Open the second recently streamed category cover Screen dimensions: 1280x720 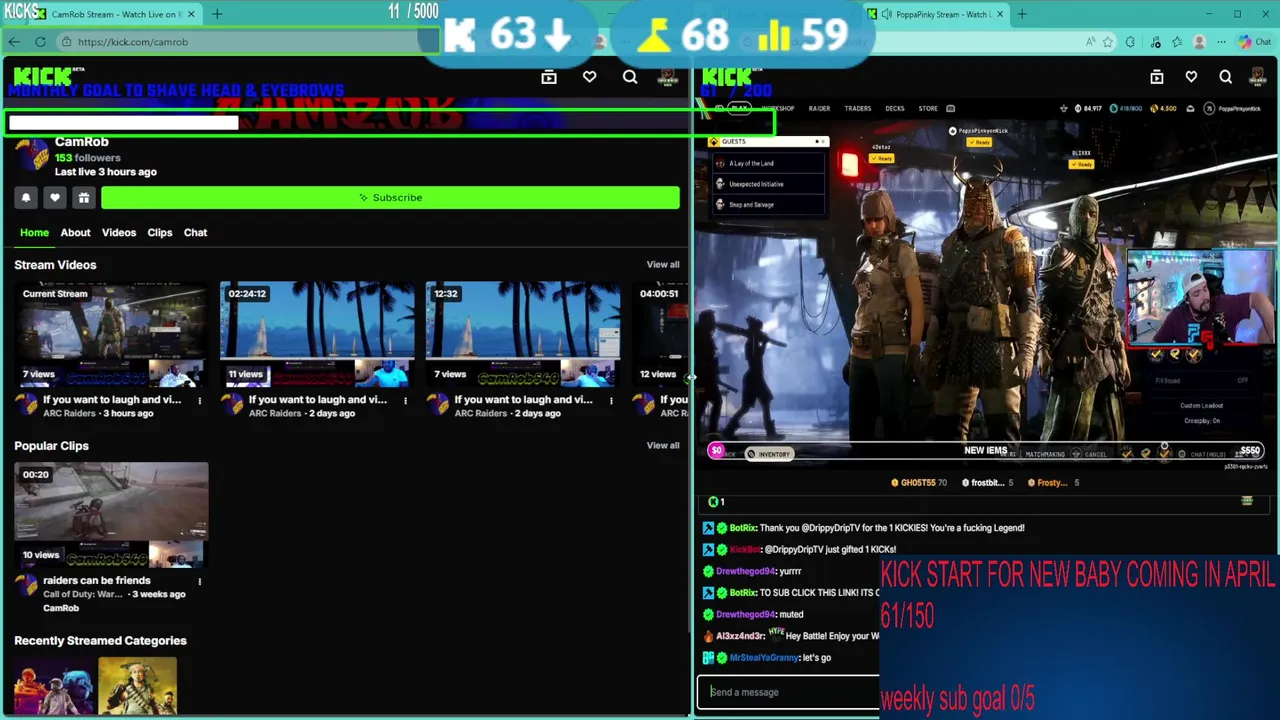pos(138,686)
